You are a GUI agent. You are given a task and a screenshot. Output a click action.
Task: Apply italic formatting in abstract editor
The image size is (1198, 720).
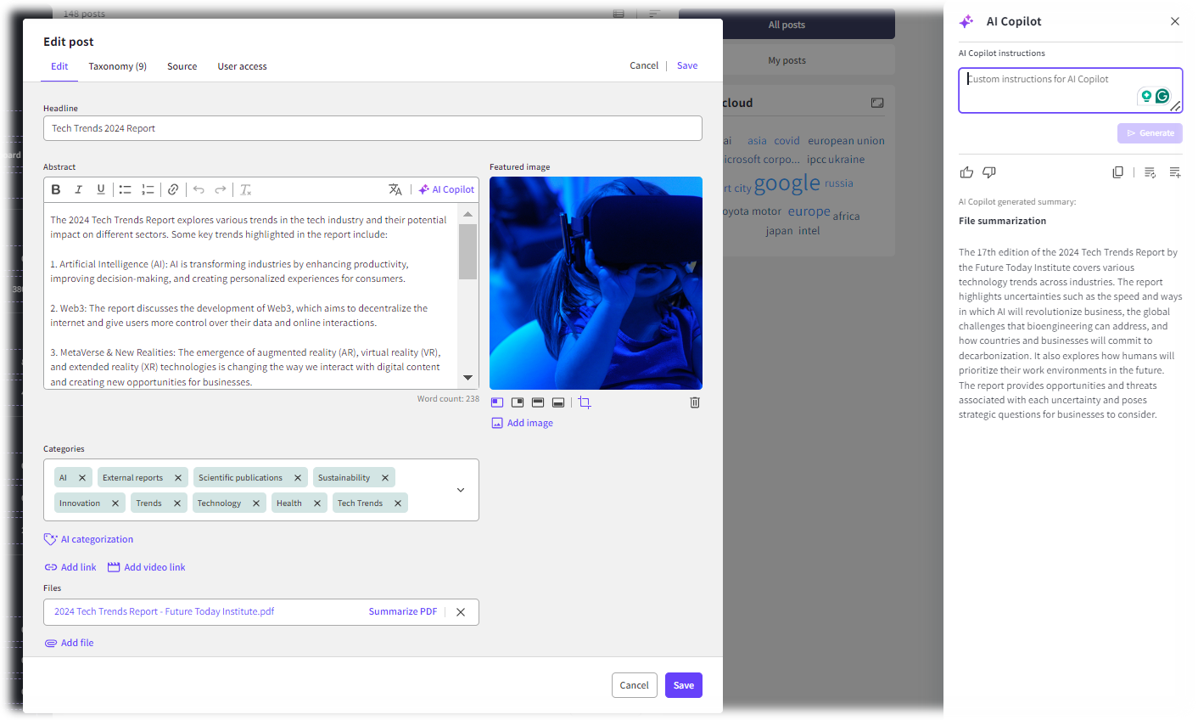tap(78, 190)
